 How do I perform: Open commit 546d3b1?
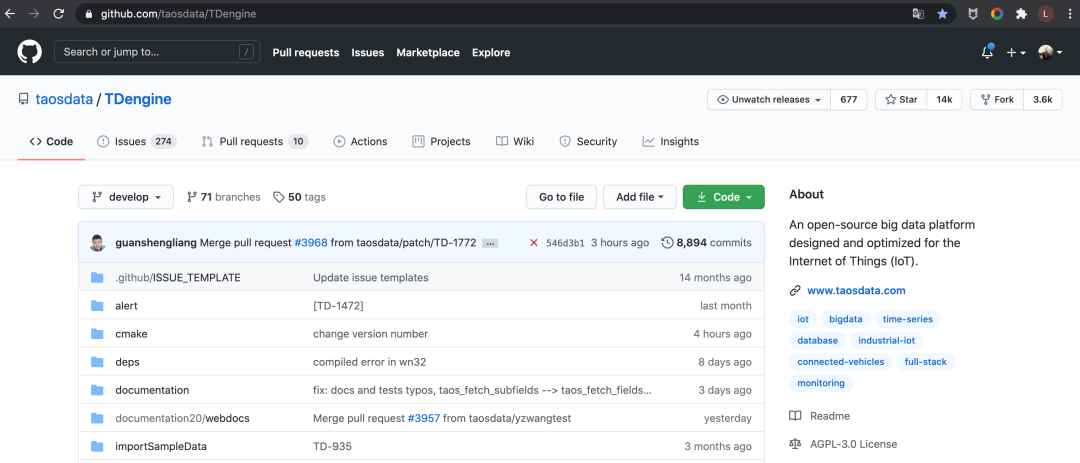(x=565, y=243)
